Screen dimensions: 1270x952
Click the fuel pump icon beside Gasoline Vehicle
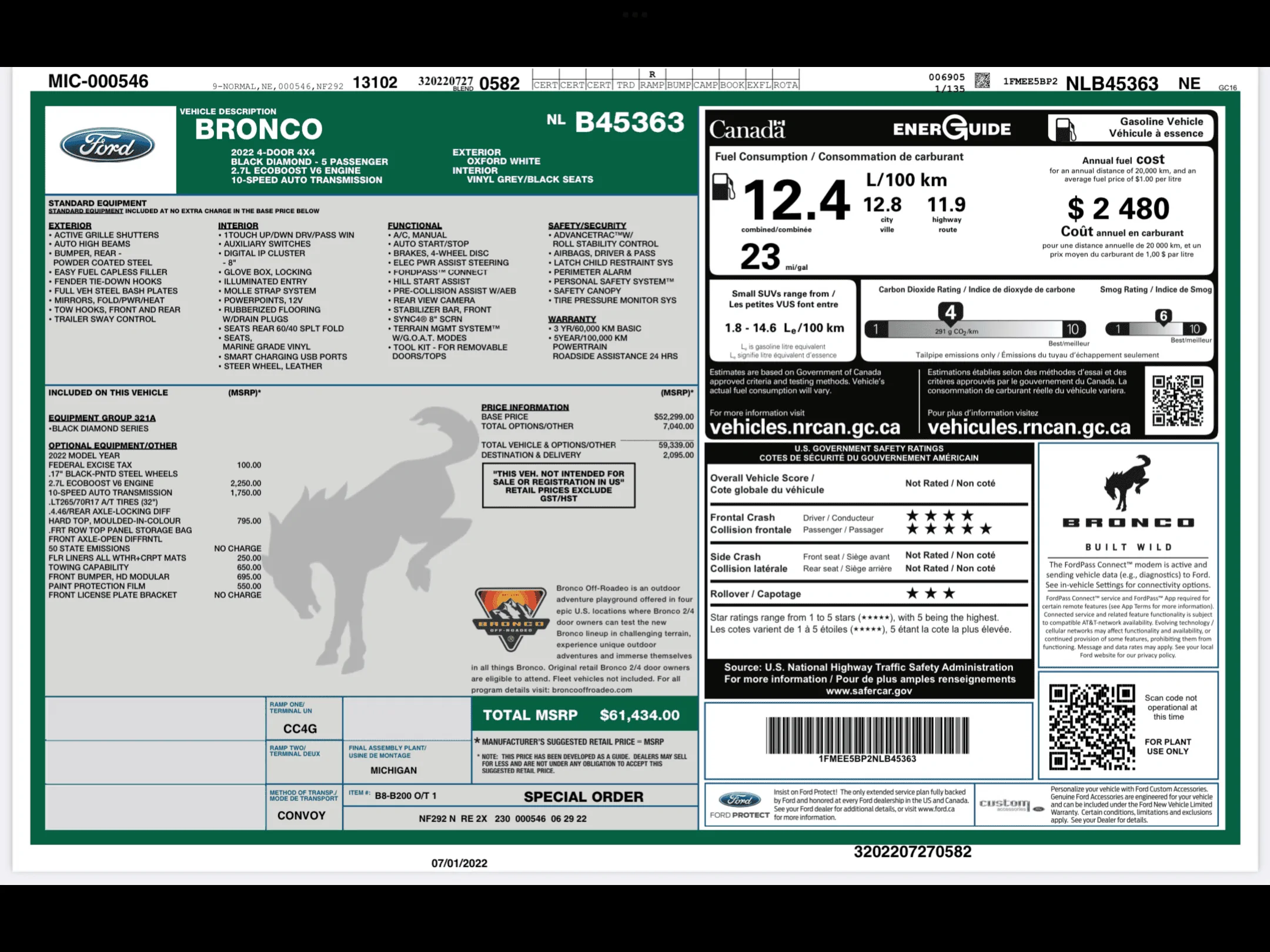tap(1065, 128)
